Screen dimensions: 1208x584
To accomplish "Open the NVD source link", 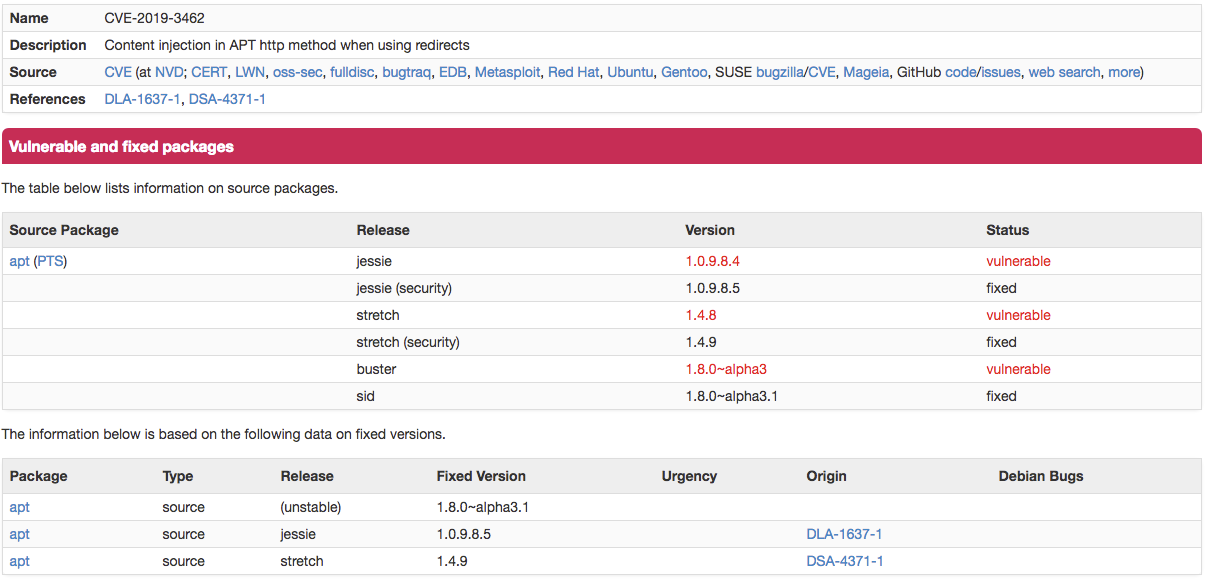I will tap(169, 72).
